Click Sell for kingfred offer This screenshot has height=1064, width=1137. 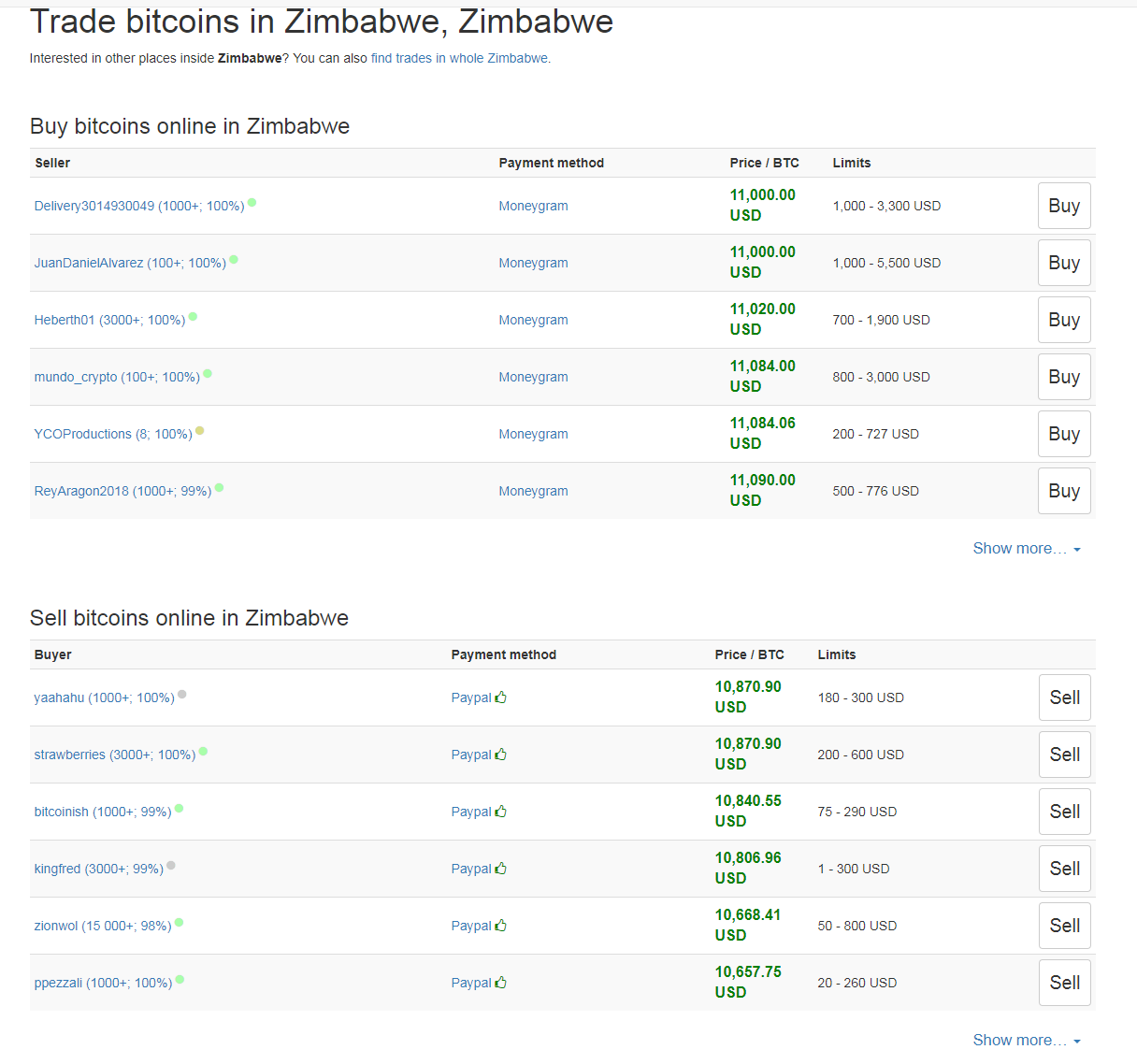1065,869
